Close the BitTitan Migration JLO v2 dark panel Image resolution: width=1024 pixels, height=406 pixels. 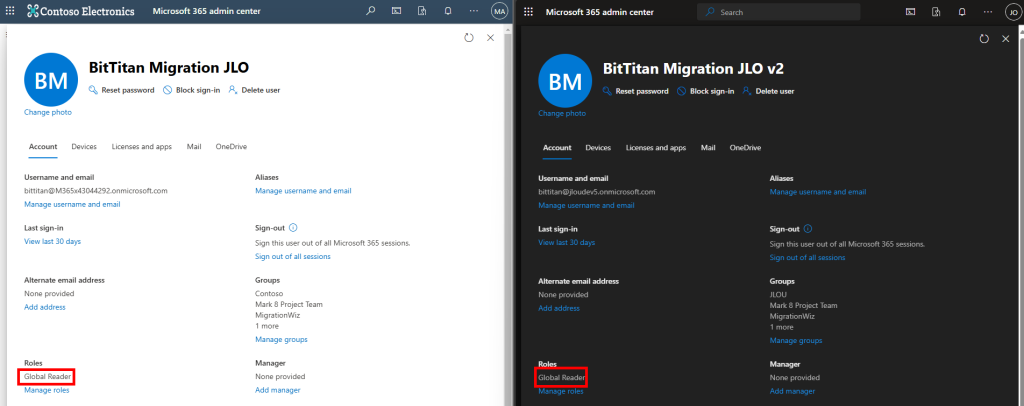(1006, 39)
